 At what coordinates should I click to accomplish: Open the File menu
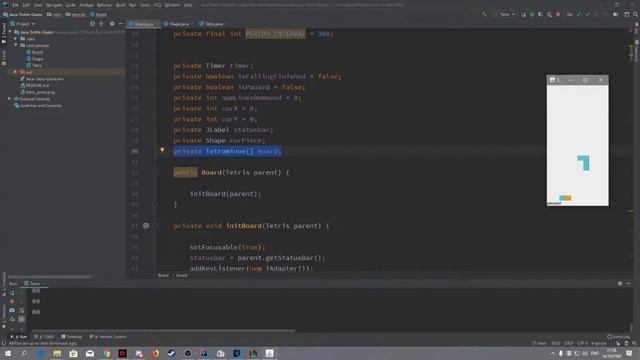pyautogui.click(x=15, y=5)
